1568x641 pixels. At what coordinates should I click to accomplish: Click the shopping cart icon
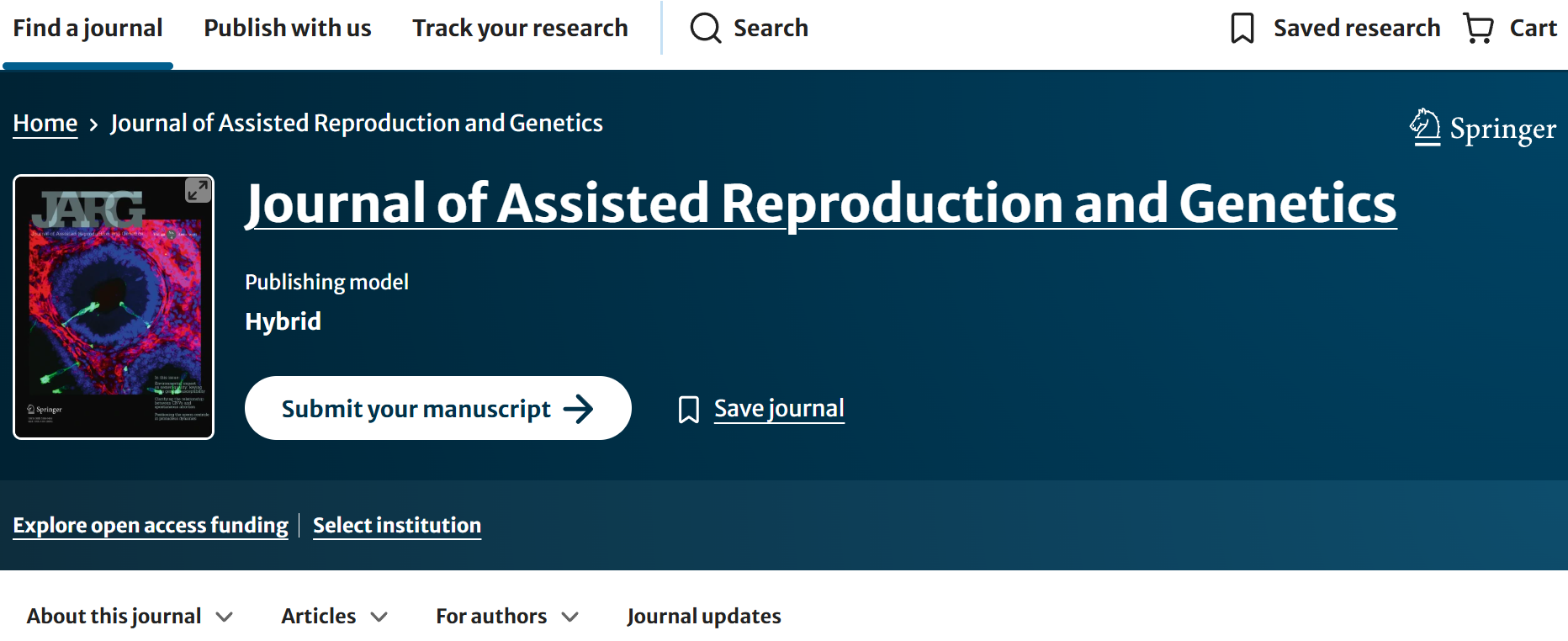[x=1479, y=28]
